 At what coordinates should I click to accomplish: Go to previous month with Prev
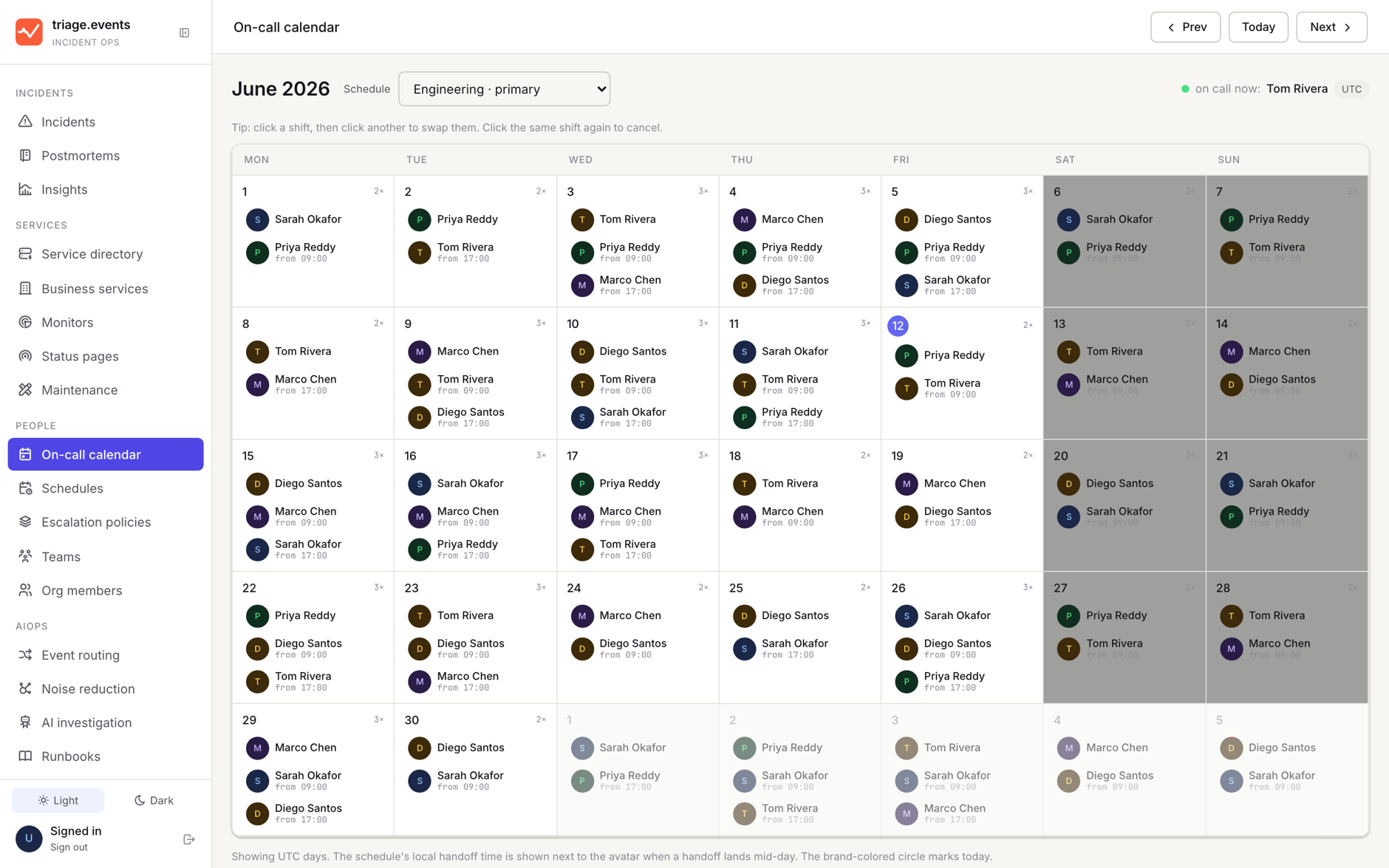pos(1185,27)
